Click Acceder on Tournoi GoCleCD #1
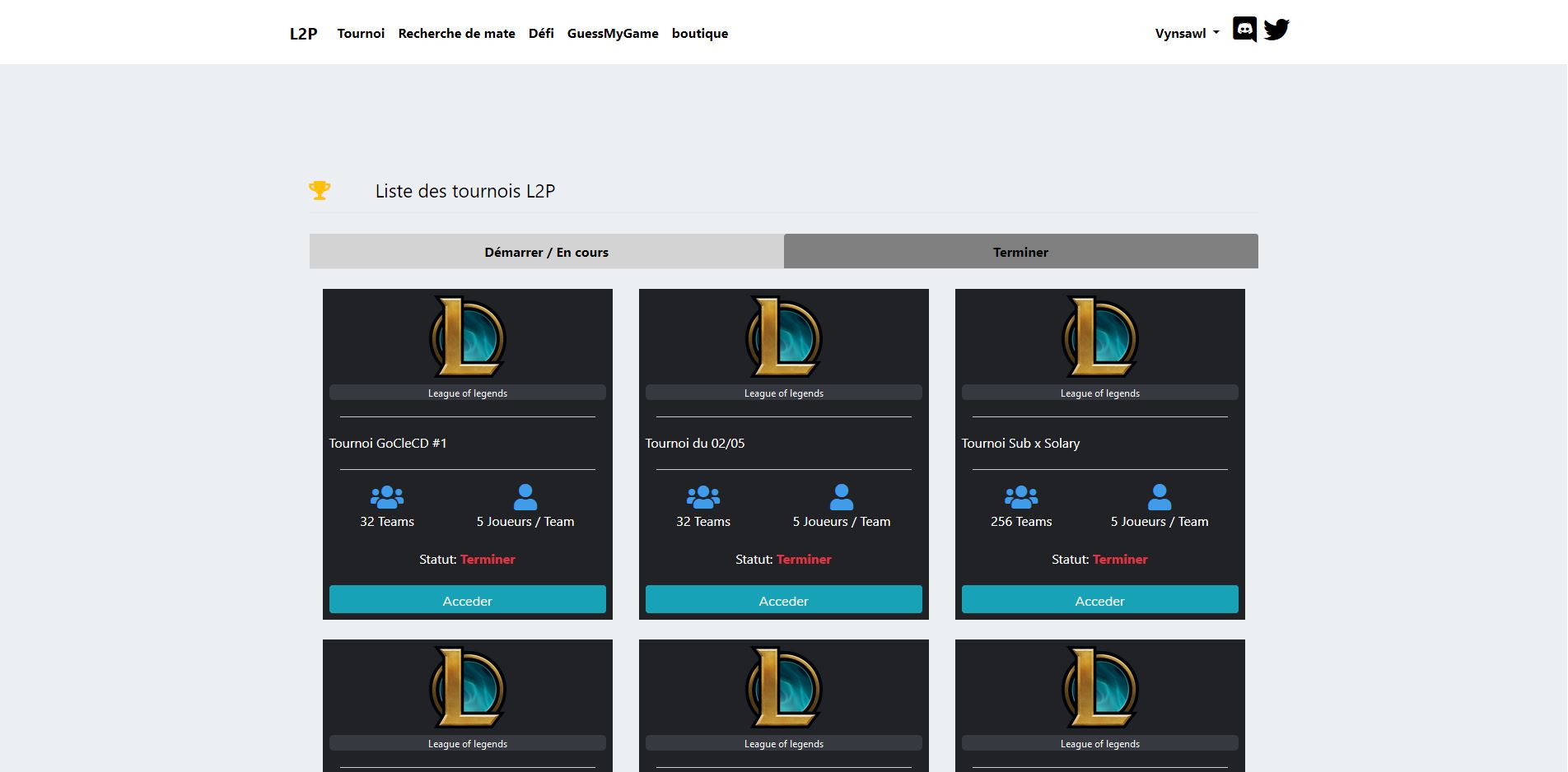Screen dimensions: 1568x772 coord(468,600)
